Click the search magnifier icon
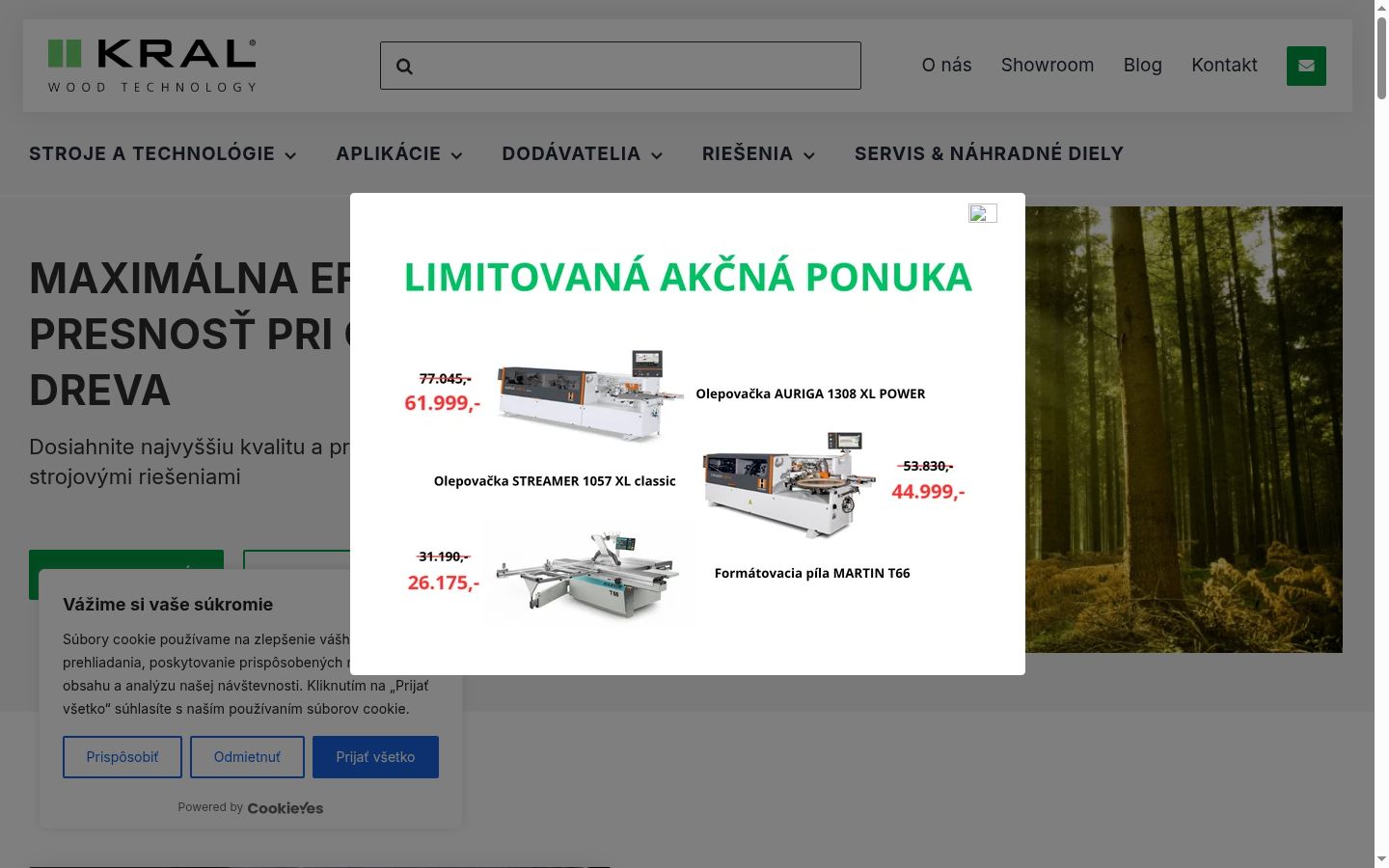This screenshot has height=868, width=1389. 404,67
